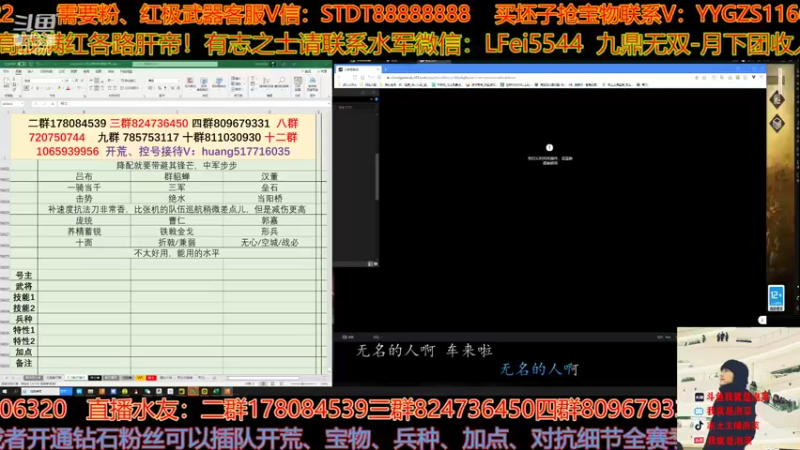Click the taskbar search magnifier icon
Image resolution: width=800 pixels, height=450 pixels.
pyautogui.click(x=16, y=391)
